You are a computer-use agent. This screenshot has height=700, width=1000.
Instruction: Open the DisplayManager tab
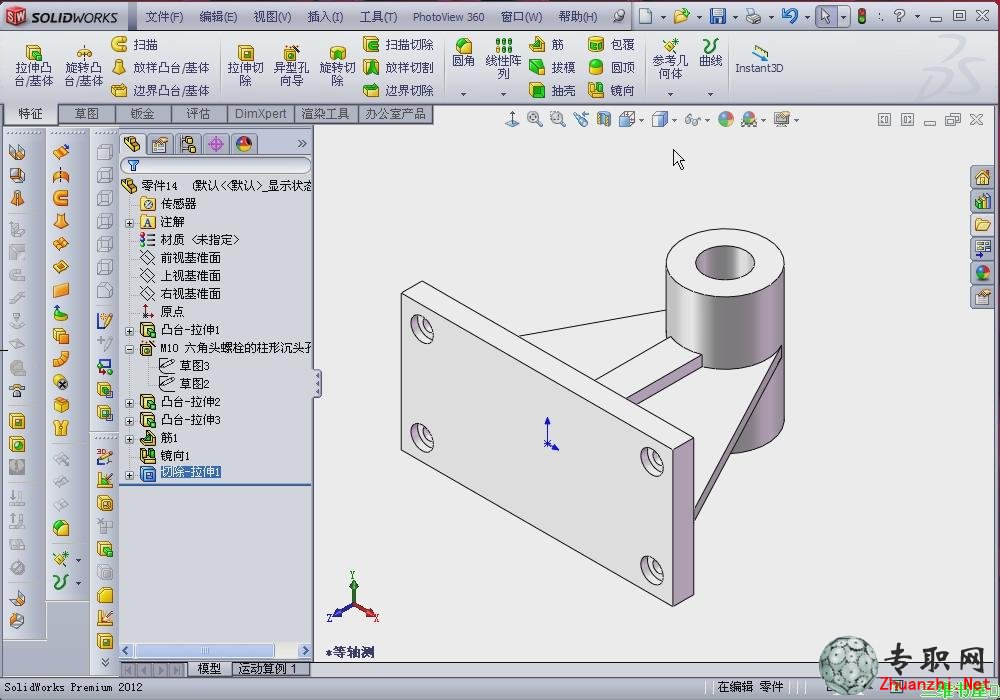244,144
